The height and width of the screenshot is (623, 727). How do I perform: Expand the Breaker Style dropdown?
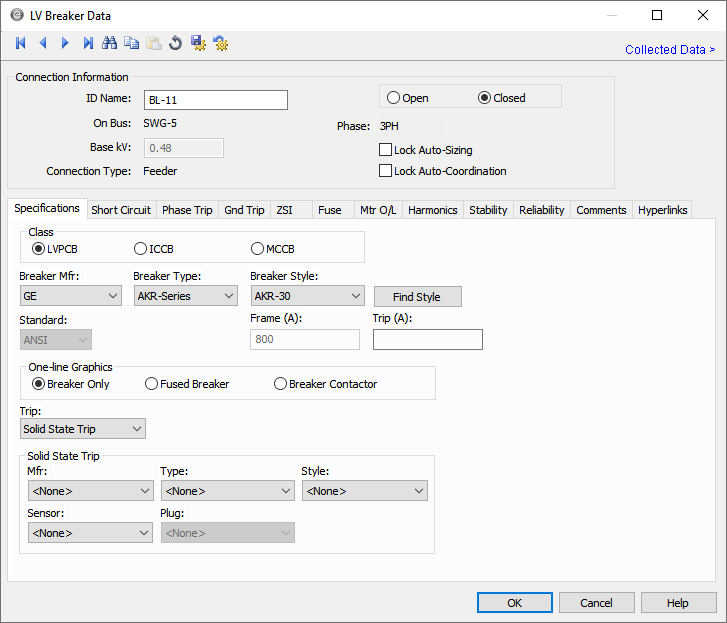coord(307,296)
